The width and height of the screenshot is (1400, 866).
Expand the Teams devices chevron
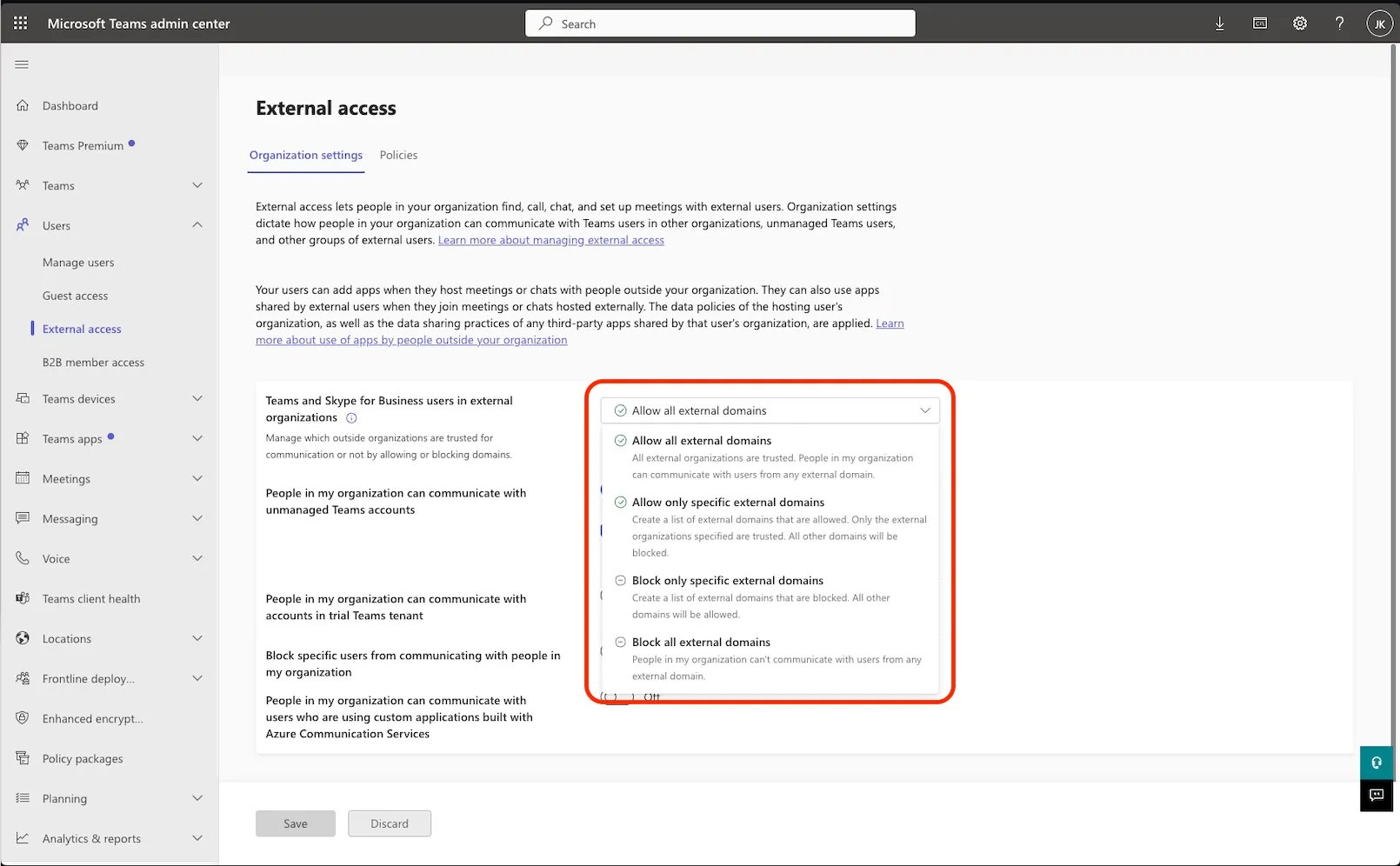[x=197, y=398]
